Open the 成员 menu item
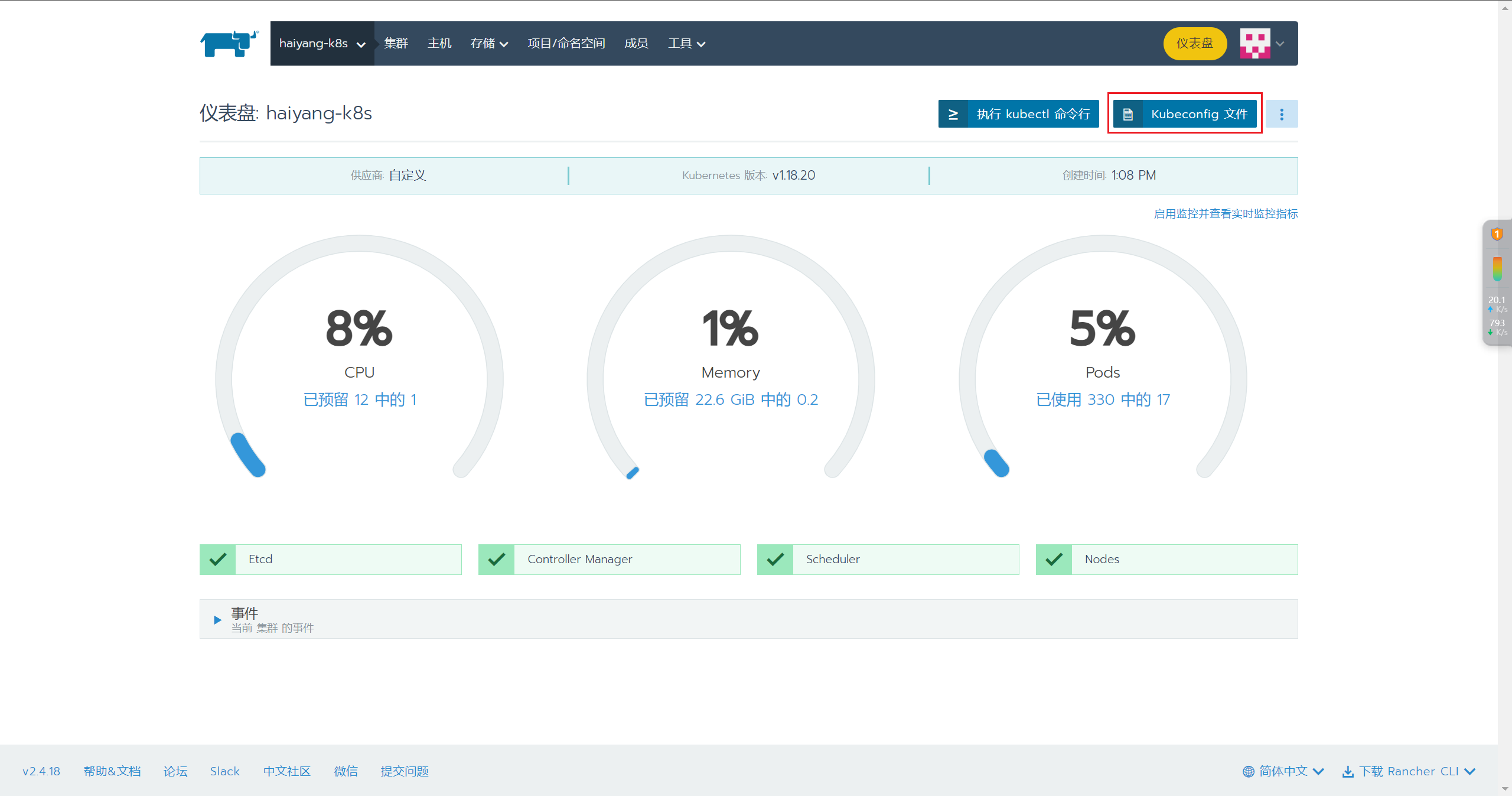 (636, 44)
